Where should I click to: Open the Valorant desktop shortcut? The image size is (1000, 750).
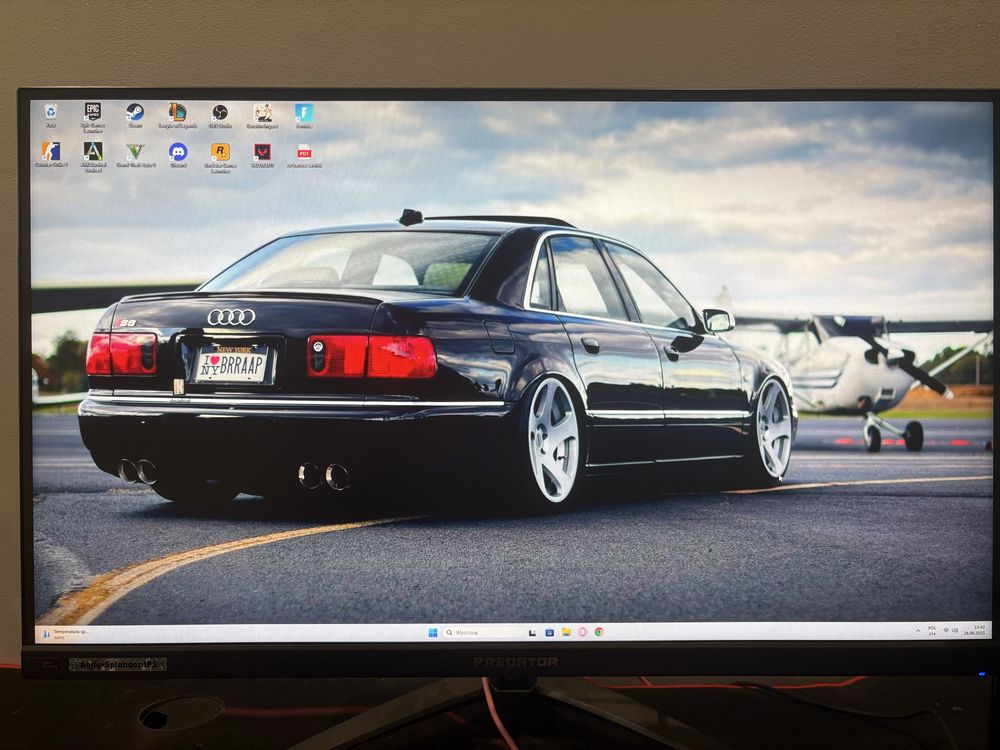click(x=262, y=154)
